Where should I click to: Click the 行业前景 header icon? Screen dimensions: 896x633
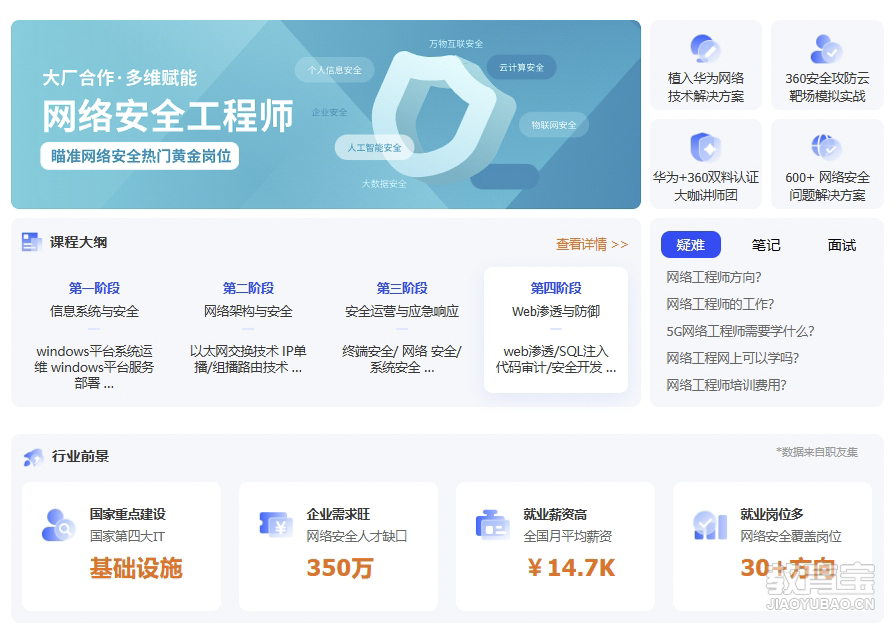point(33,457)
